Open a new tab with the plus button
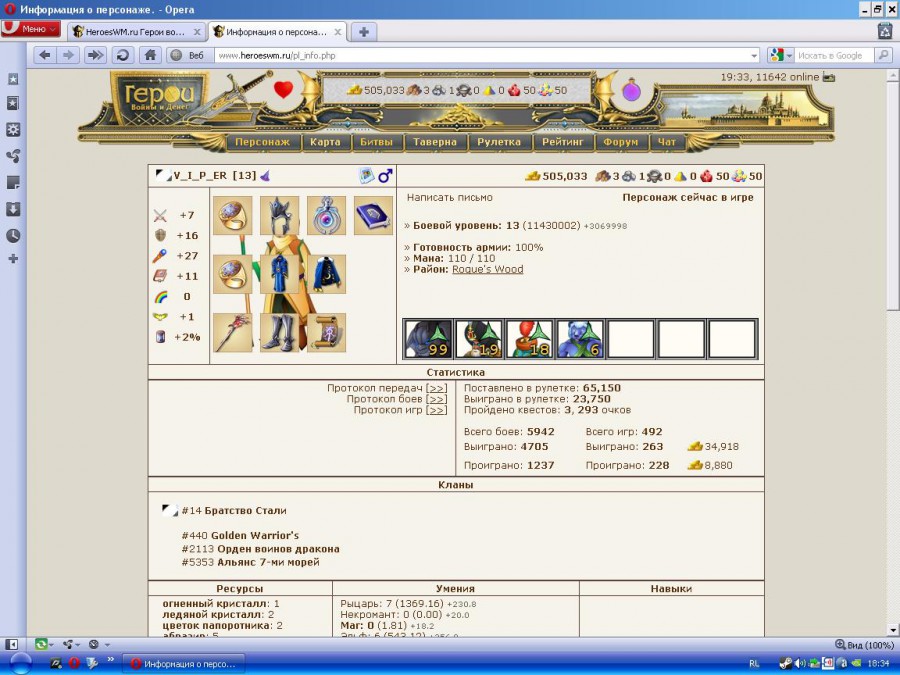 tap(363, 32)
